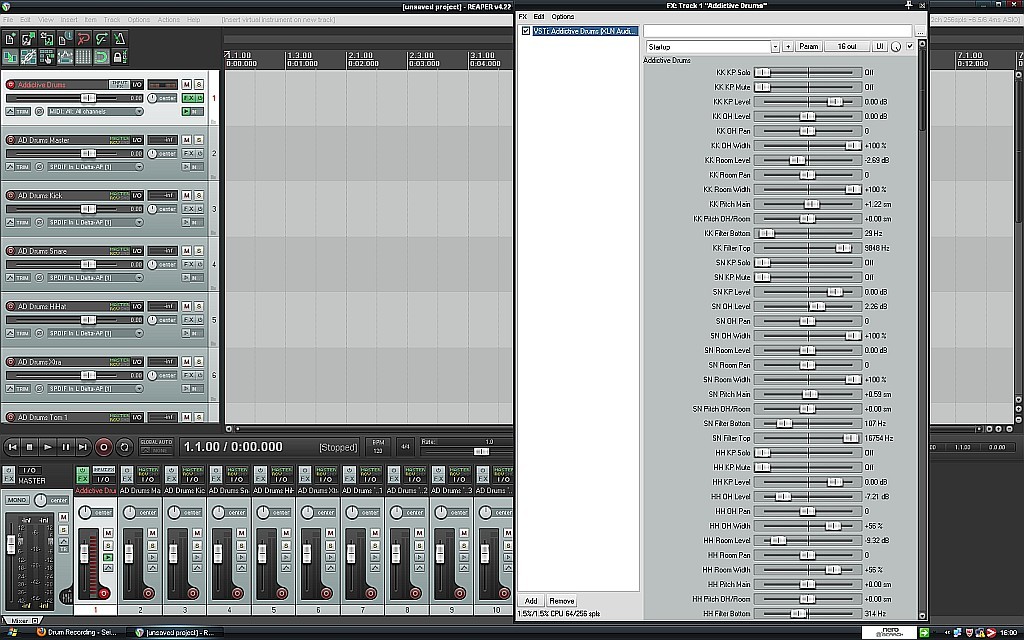
Task: Open AD Drums Xtra input dropdown
Action: pyautogui.click(x=95, y=389)
